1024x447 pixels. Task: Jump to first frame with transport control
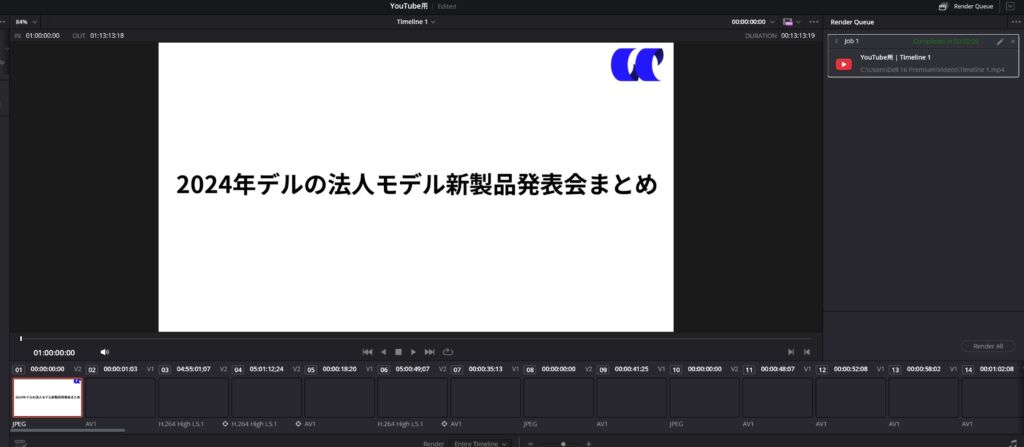click(x=367, y=352)
